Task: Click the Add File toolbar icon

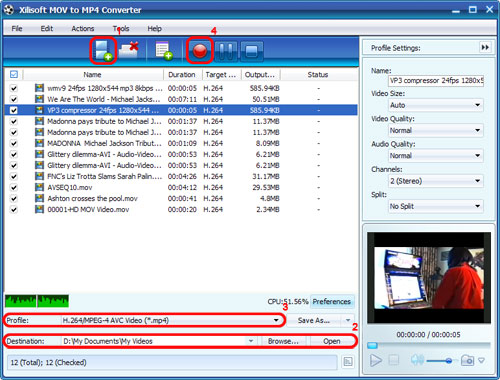Action: tap(103, 51)
